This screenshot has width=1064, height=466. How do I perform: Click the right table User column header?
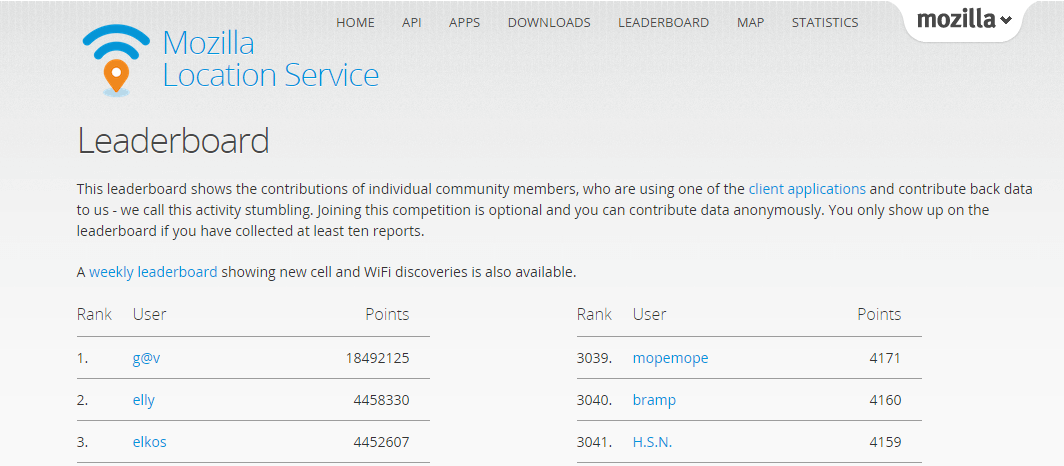pos(649,314)
